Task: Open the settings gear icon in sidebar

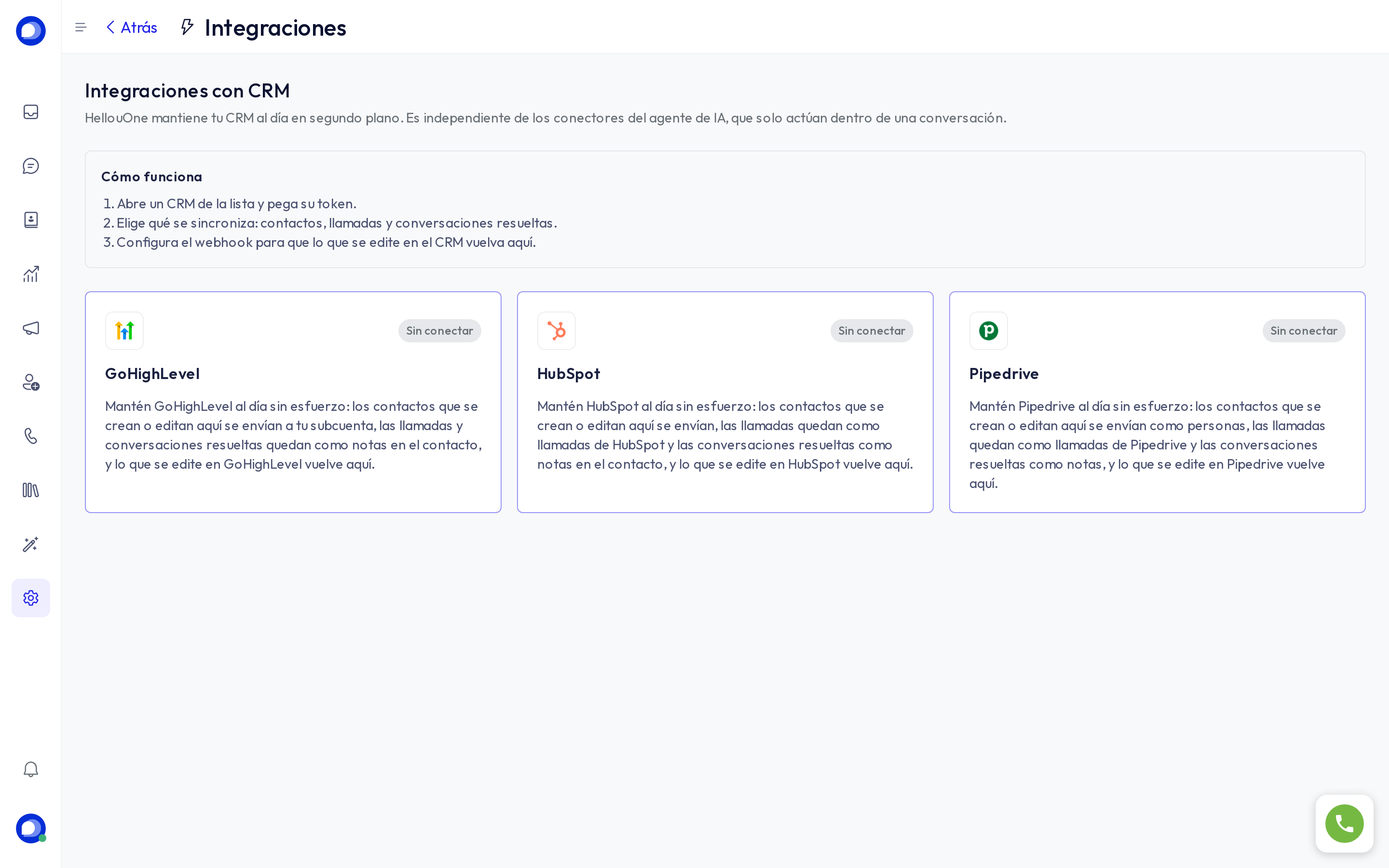Action: [x=30, y=598]
